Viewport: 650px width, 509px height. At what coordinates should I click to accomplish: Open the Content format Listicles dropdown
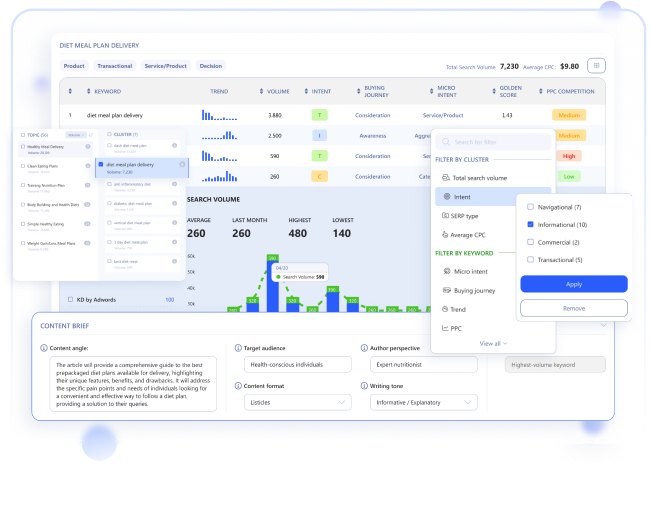coord(298,402)
